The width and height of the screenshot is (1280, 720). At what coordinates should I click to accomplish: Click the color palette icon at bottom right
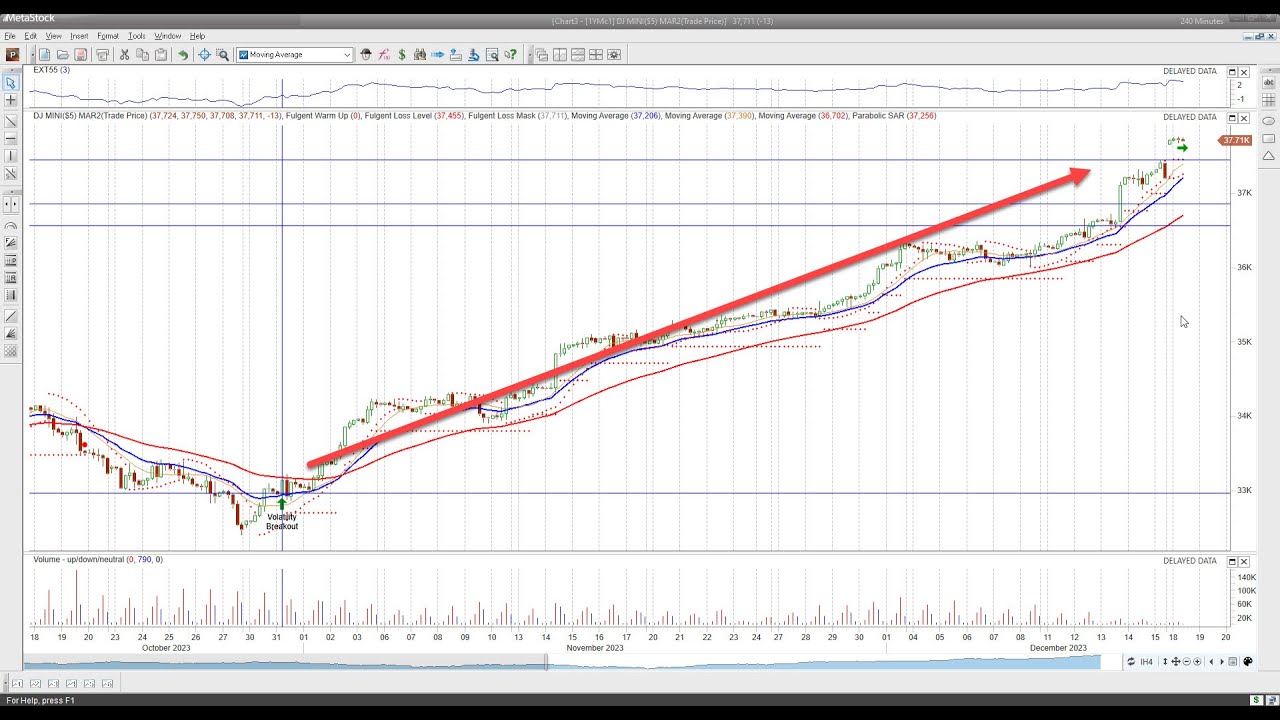[x=1248, y=661]
